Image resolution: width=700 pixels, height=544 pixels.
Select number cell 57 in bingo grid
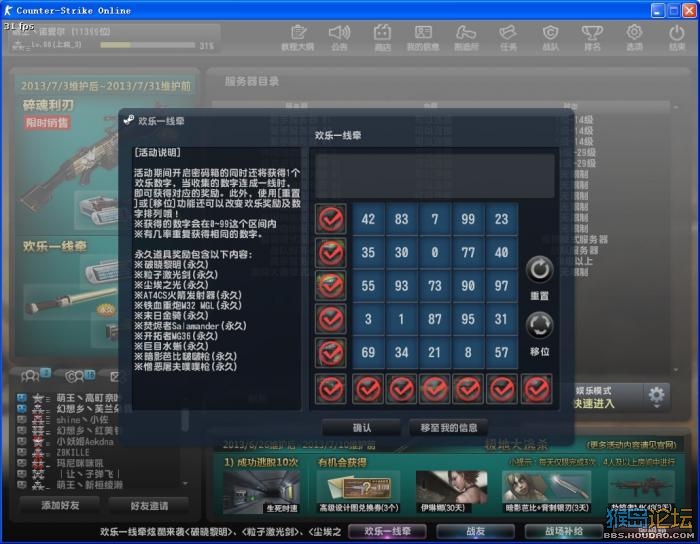coord(502,353)
